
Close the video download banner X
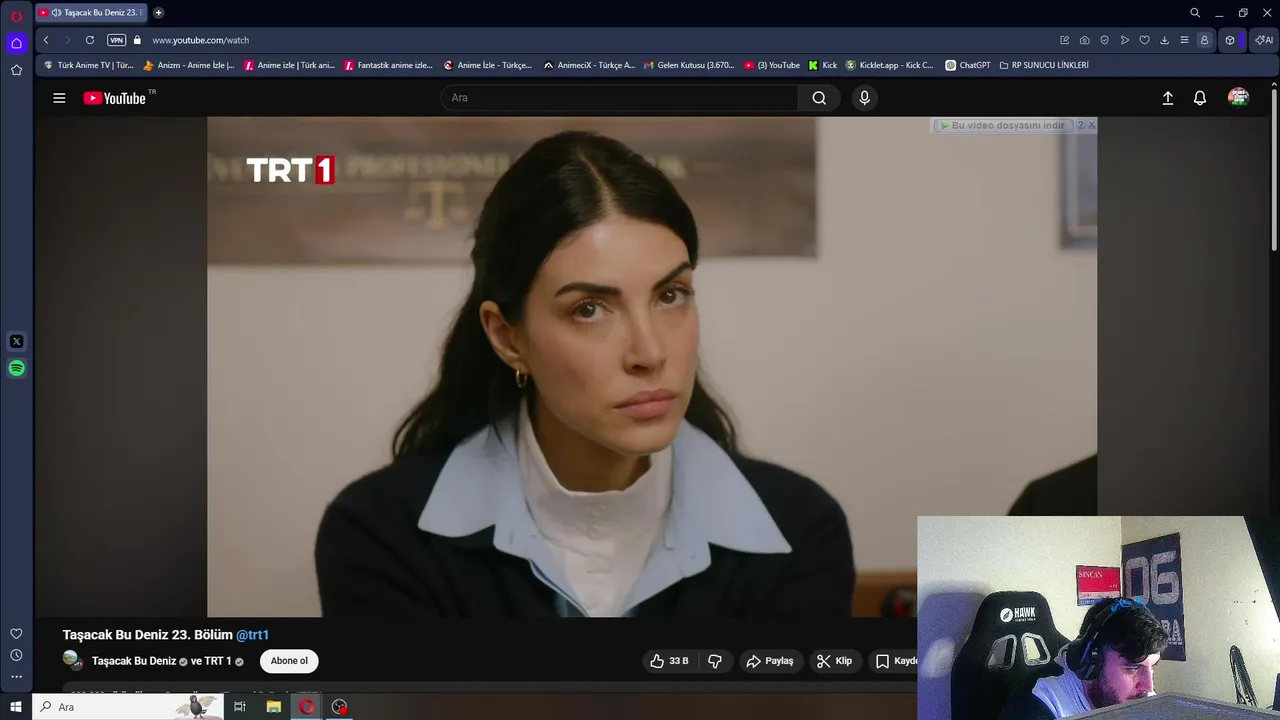tap(1091, 125)
